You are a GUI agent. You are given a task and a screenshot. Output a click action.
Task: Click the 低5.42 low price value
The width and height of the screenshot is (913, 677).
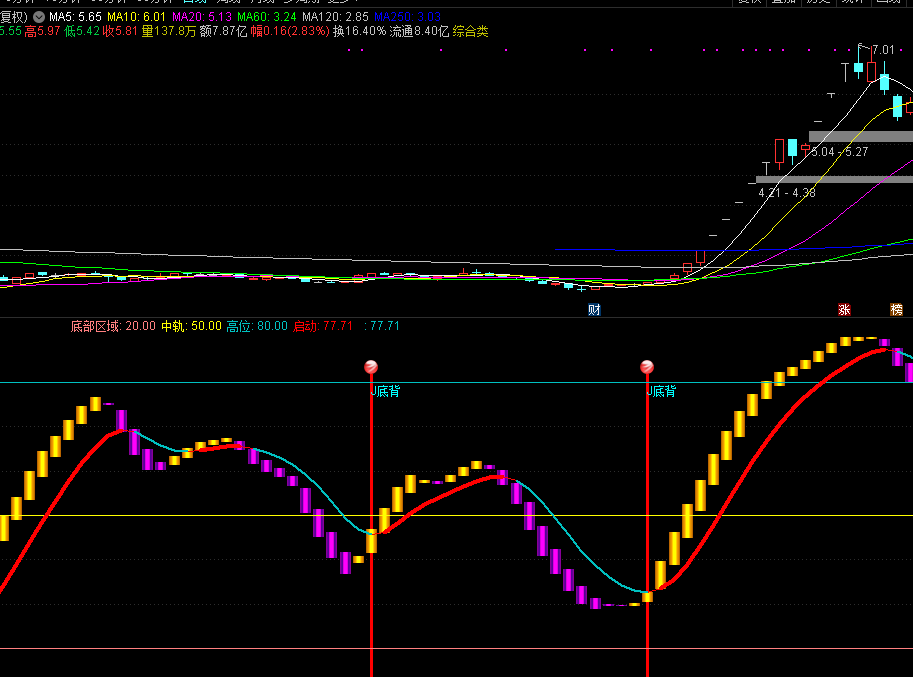pos(82,31)
